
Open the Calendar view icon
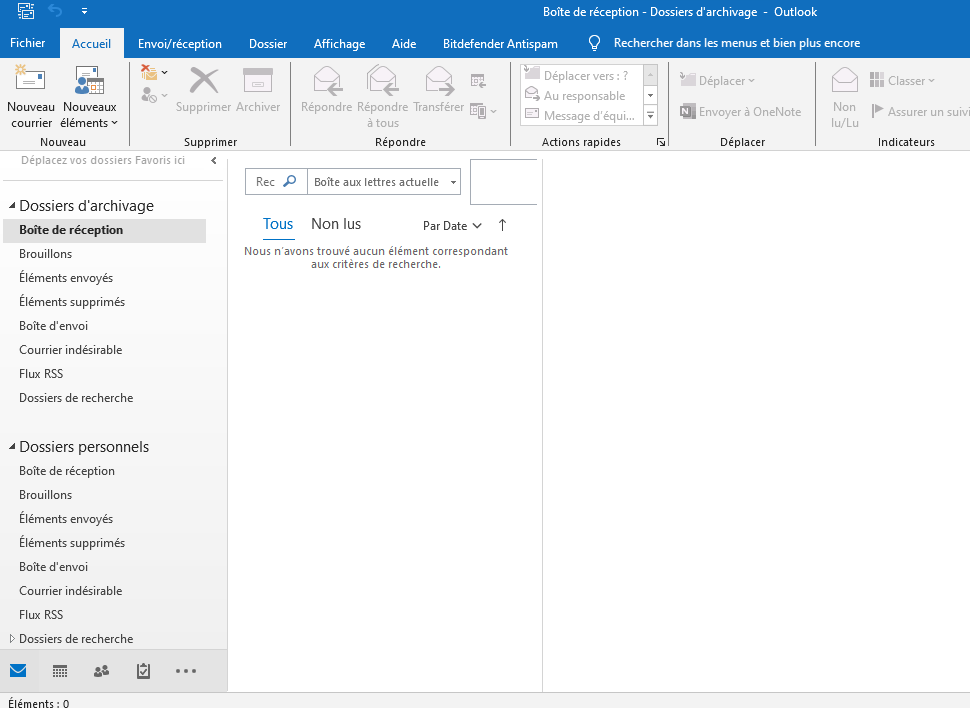tap(60, 671)
